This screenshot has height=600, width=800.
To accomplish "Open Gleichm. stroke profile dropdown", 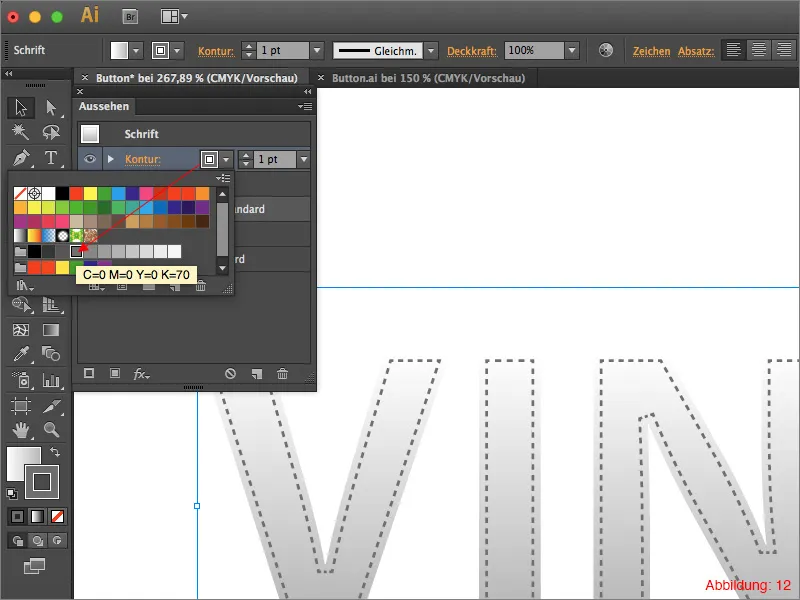I will (431, 51).
